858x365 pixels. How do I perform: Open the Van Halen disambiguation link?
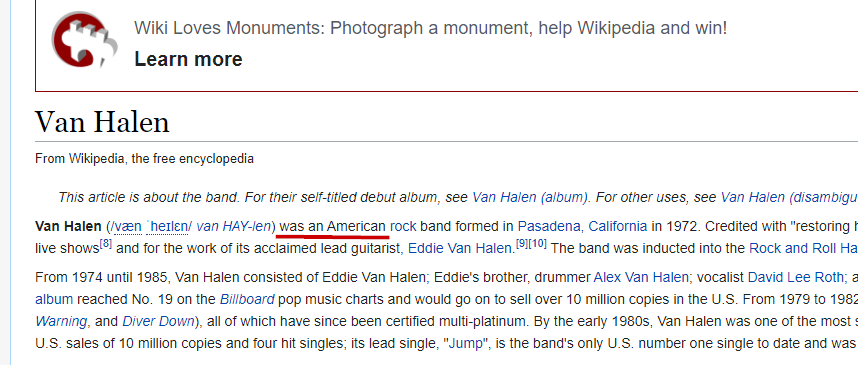coord(789,197)
